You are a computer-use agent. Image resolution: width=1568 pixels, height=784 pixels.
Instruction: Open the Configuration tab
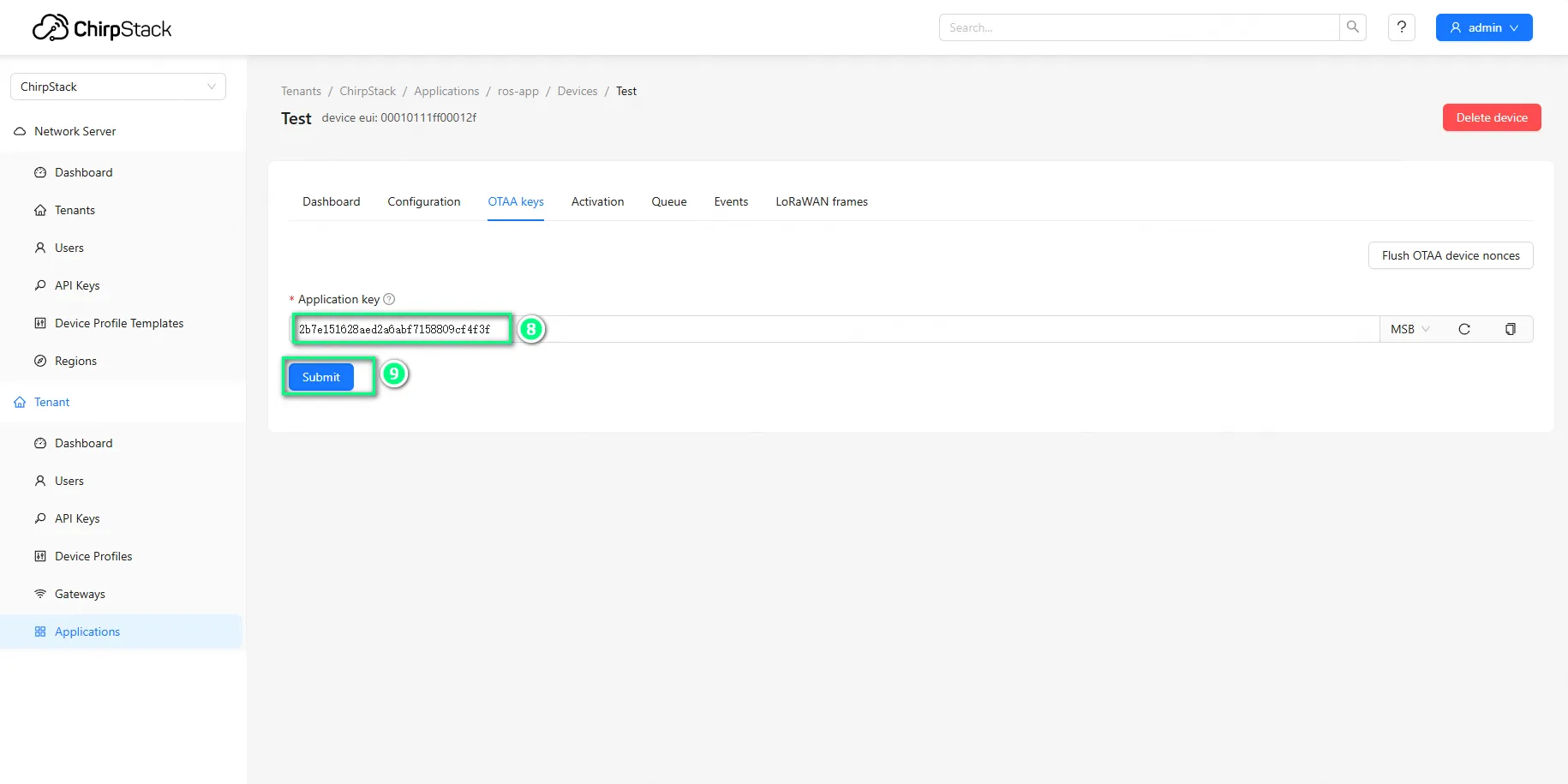[x=423, y=202]
